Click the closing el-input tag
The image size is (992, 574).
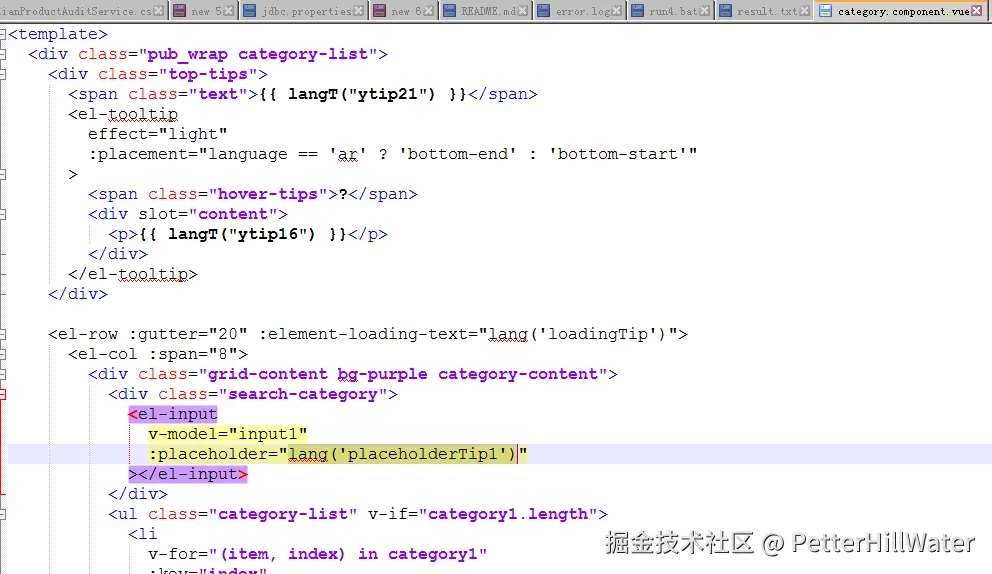click(x=193, y=474)
